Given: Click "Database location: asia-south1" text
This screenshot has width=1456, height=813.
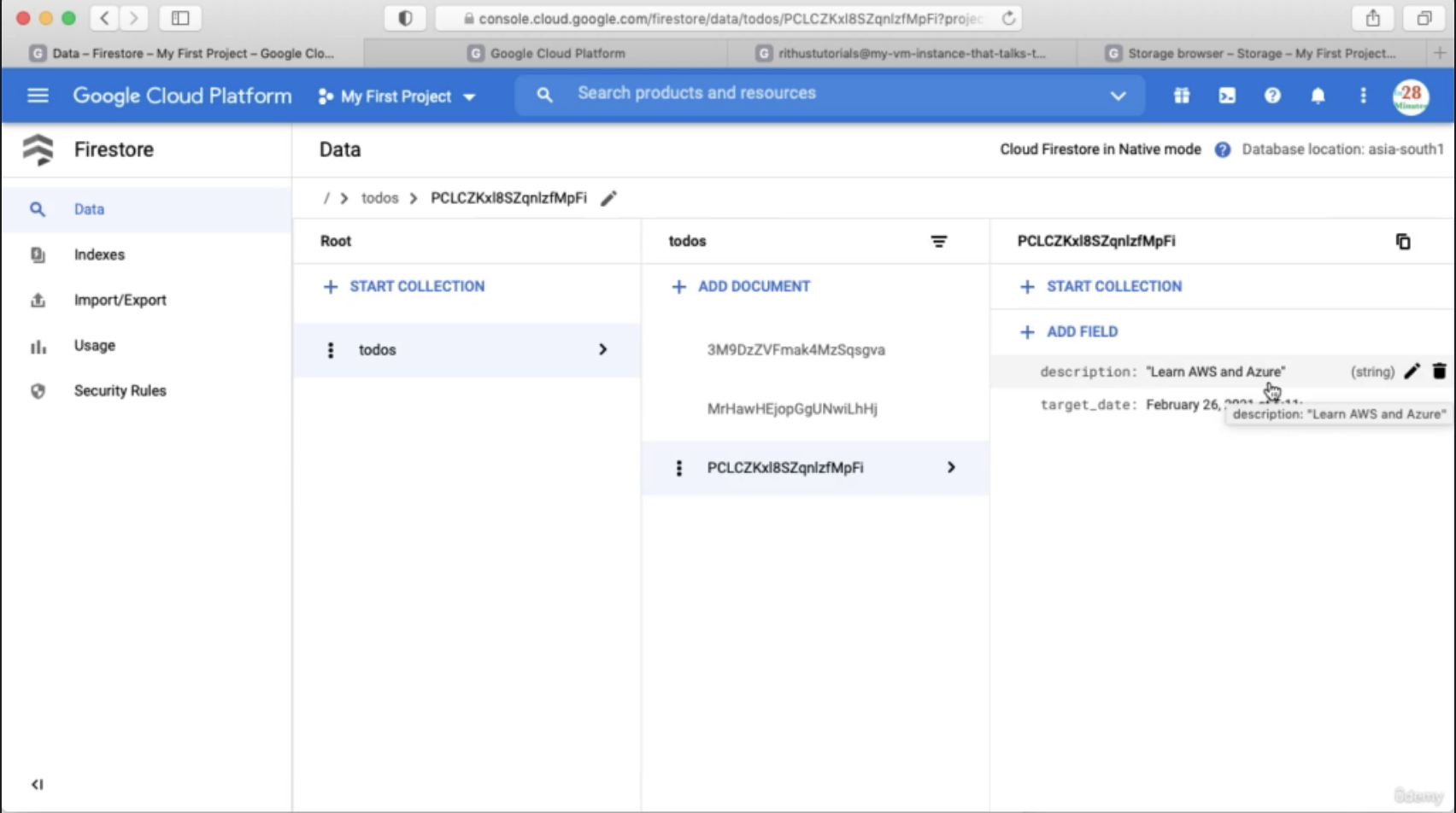Looking at the screenshot, I should (1342, 149).
